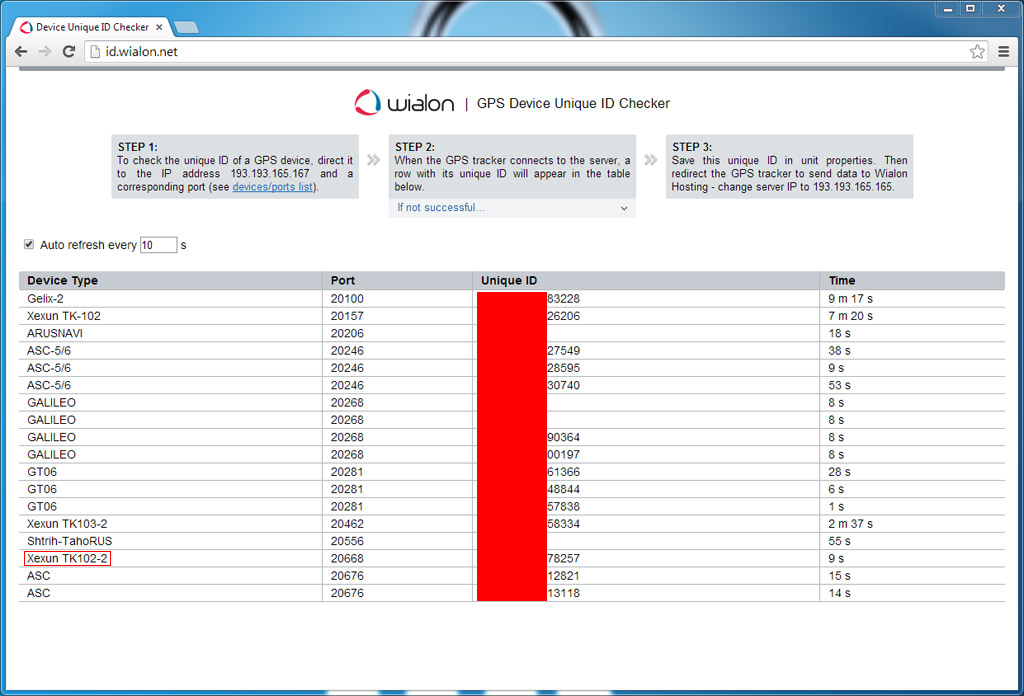Image resolution: width=1024 pixels, height=696 pixels.
Task: Click port number 20157
Action: click(347, 316)
